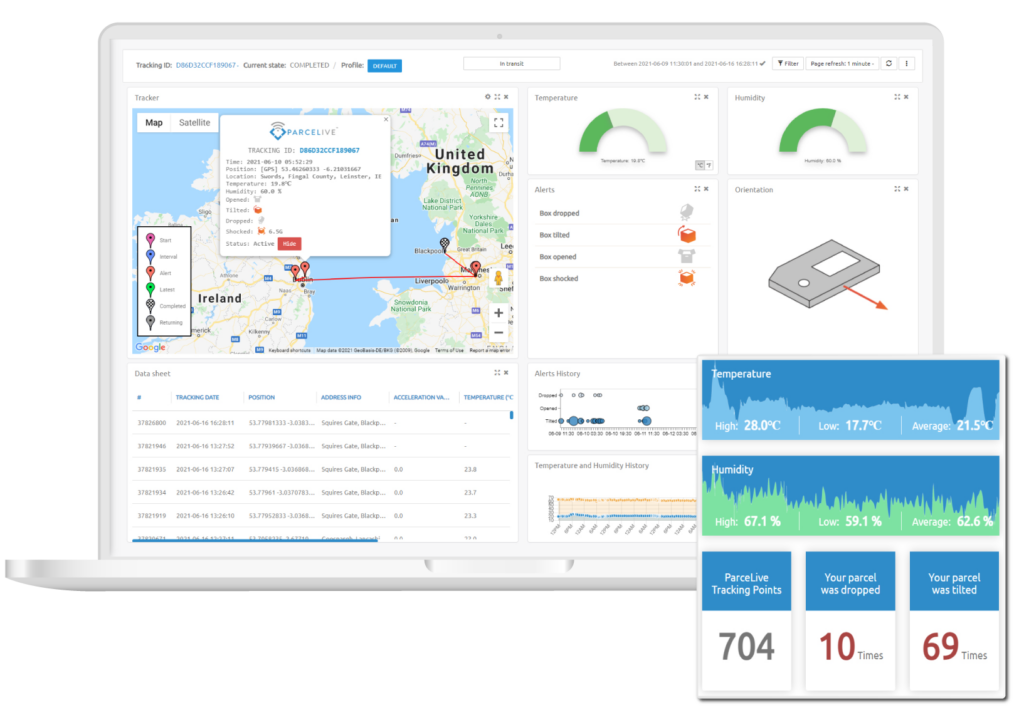
Task: Click the Blackpool completed checkered marker
Action: (x=445, y=244)
